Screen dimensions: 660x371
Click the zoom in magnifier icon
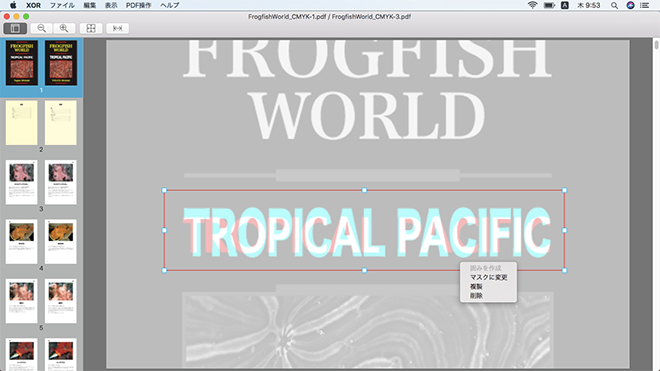pyautogui.click(x=64, y=28)
